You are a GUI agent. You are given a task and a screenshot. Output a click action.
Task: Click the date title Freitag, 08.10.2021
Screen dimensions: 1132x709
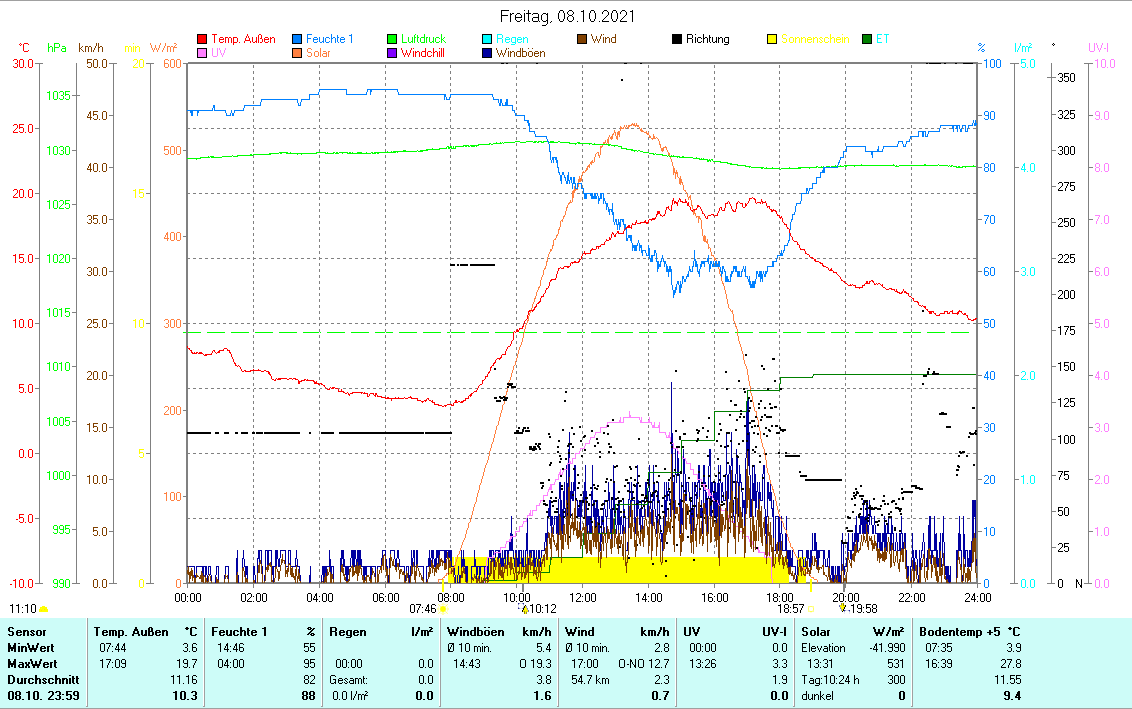566,17
